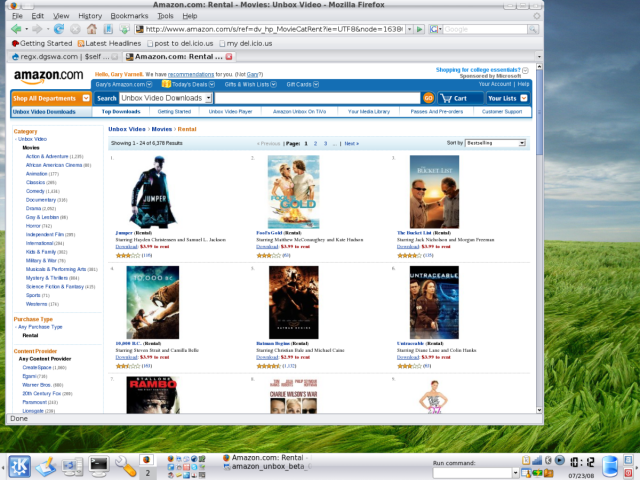Viewport: 640px width, 480px height.
Task: Click the Fool's Gold poster thumbnail
Action: point(293,192)
